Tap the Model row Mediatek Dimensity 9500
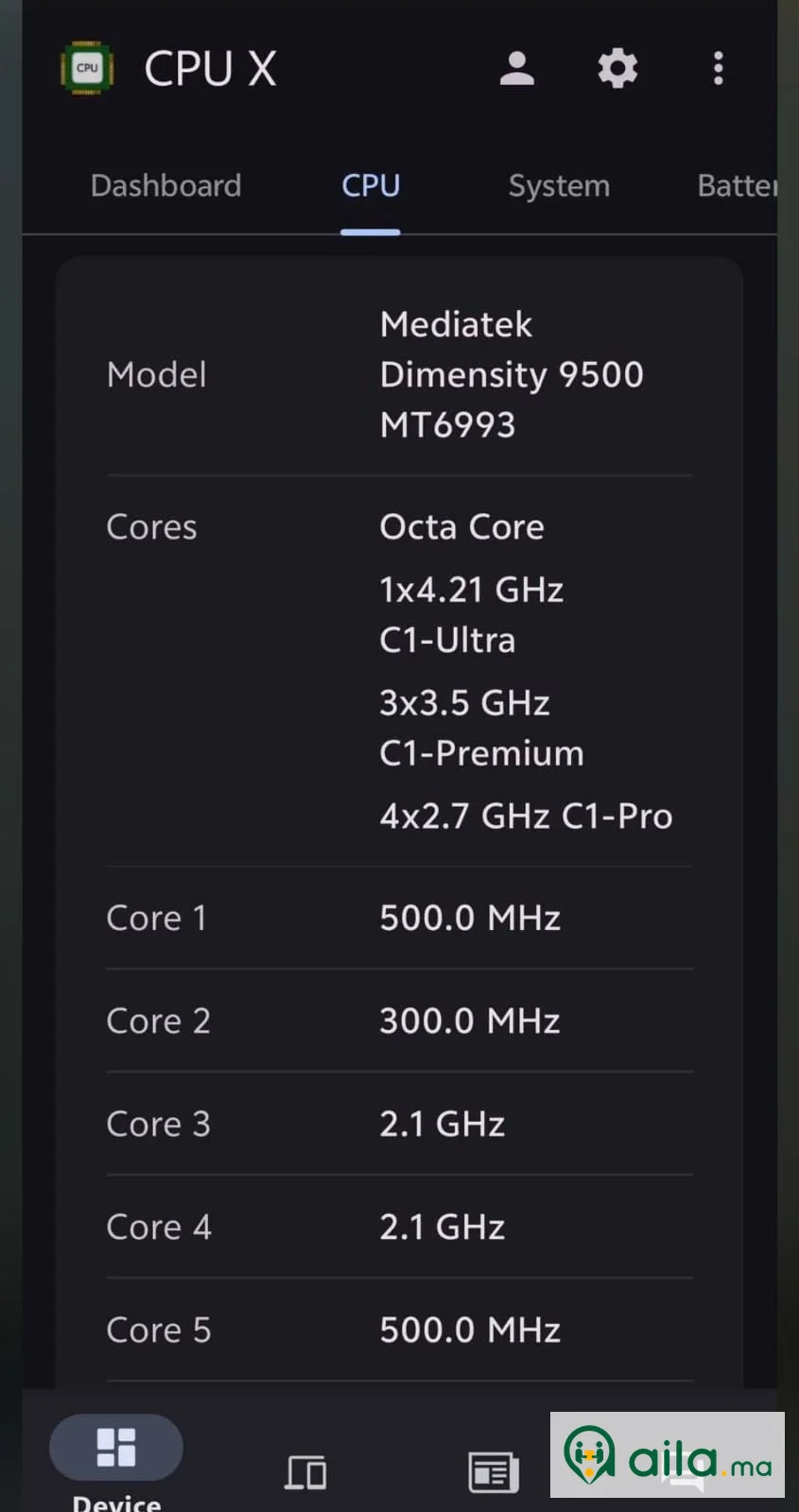This screenshot has height=1512, width=799. click(399, 374)
